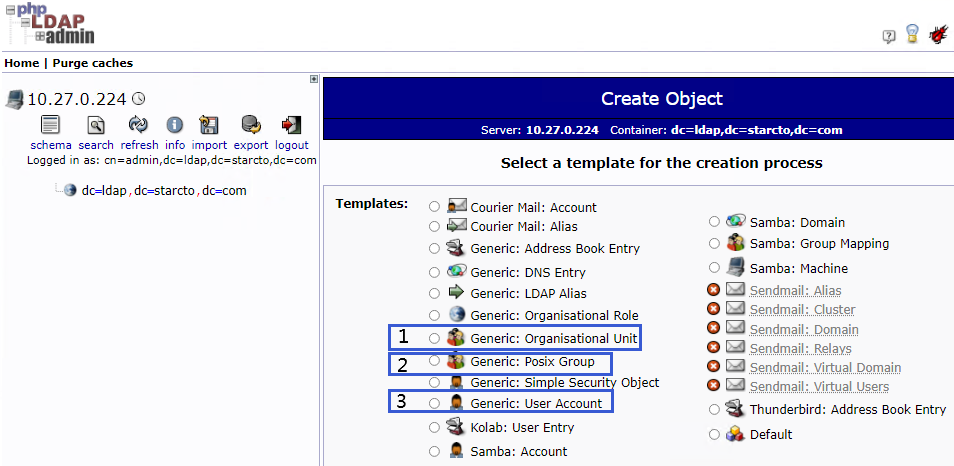
Task: Click the clock icon next to 10.27.0.224
Action: (x=139, y=98)
